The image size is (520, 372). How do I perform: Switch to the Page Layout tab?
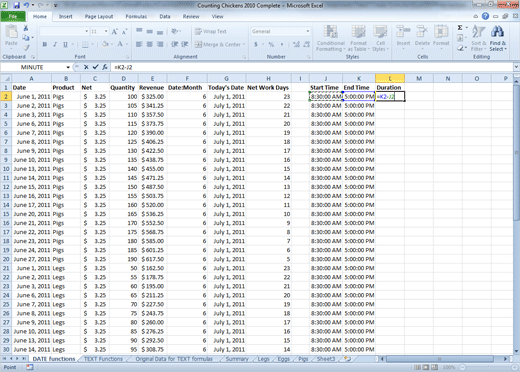tap(99, 16)
